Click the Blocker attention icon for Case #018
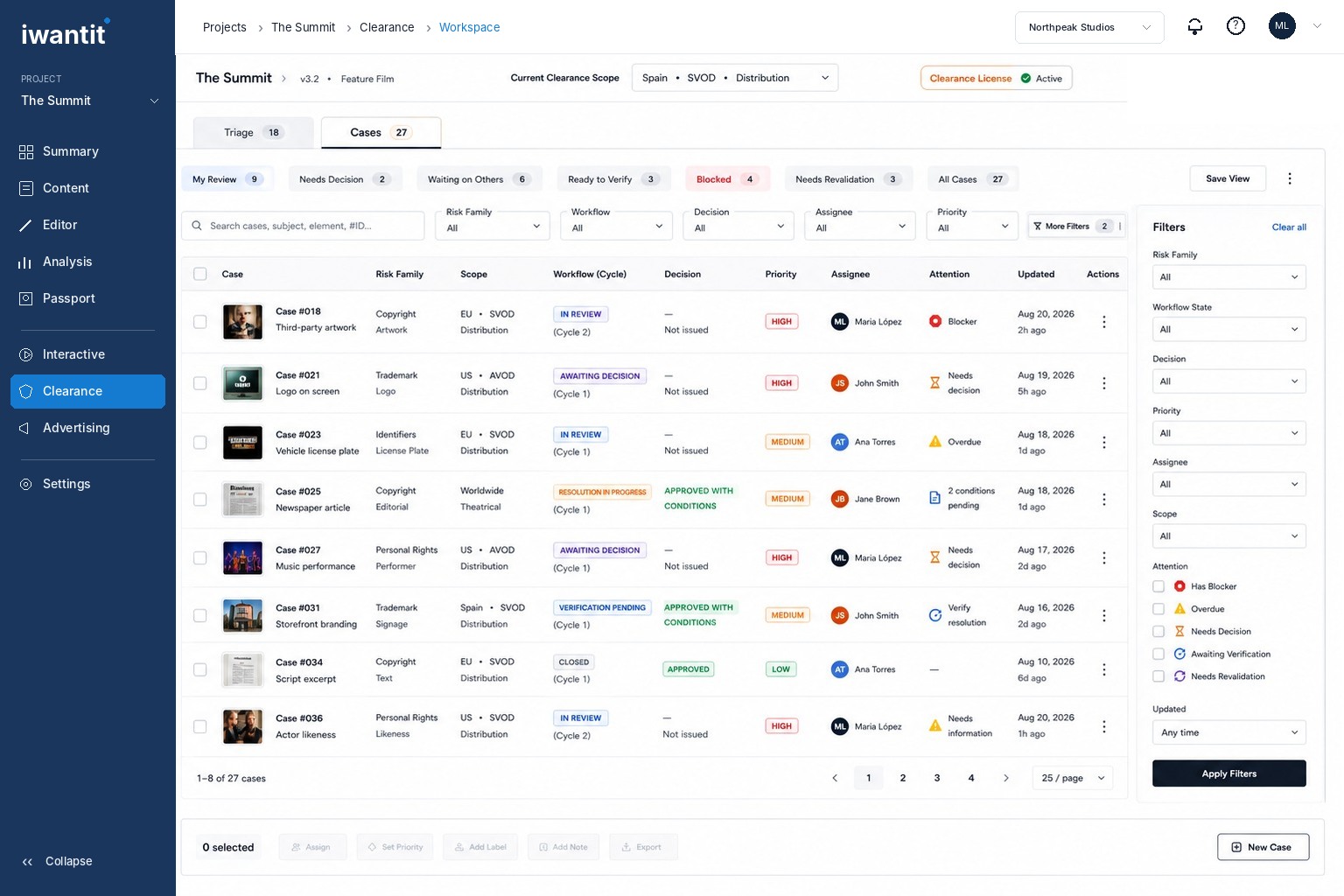1344x896 pixels. coord(935,321)
